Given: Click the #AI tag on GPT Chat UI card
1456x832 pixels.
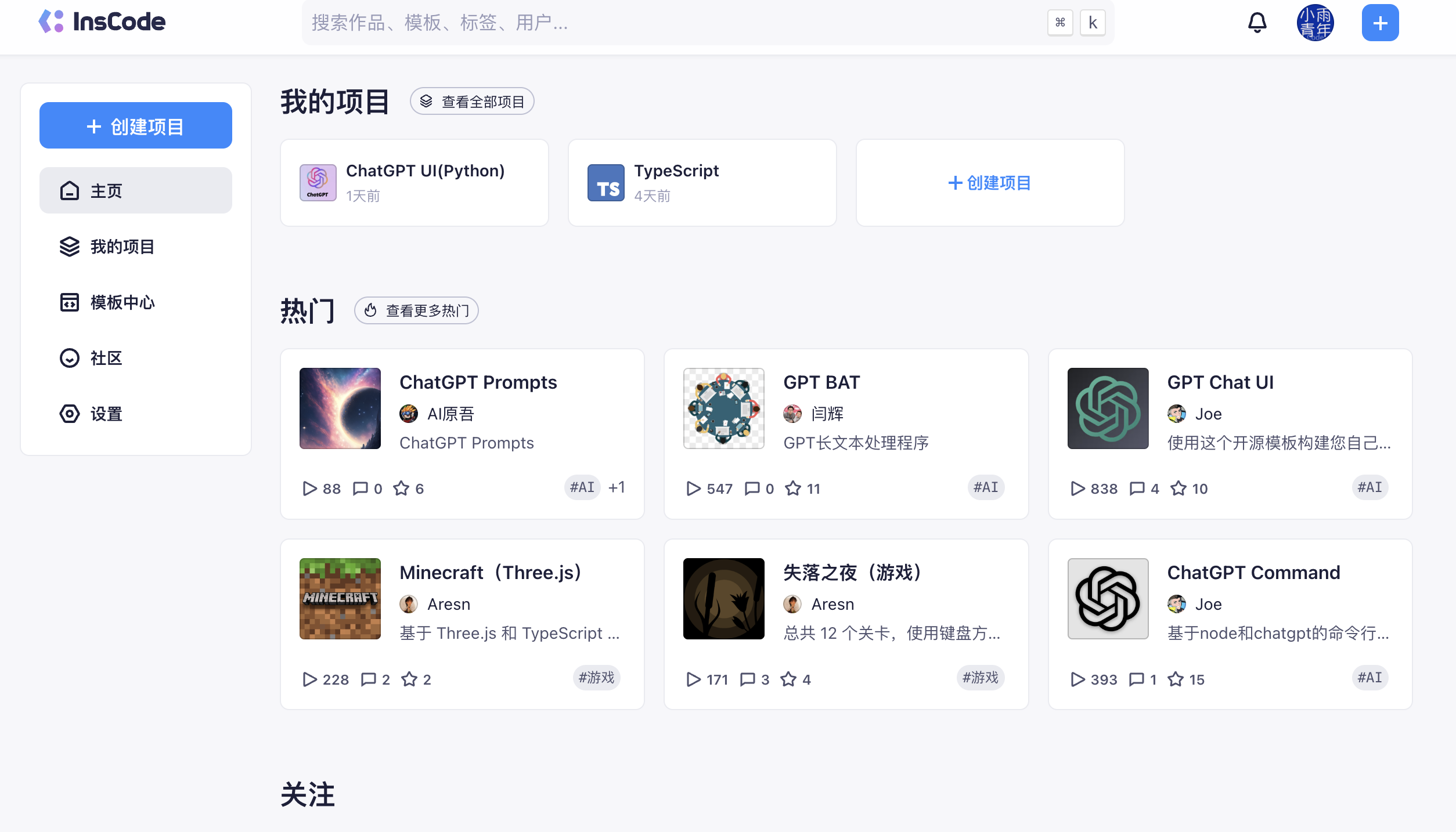Looking at the screenshot, I should 1369,487.
